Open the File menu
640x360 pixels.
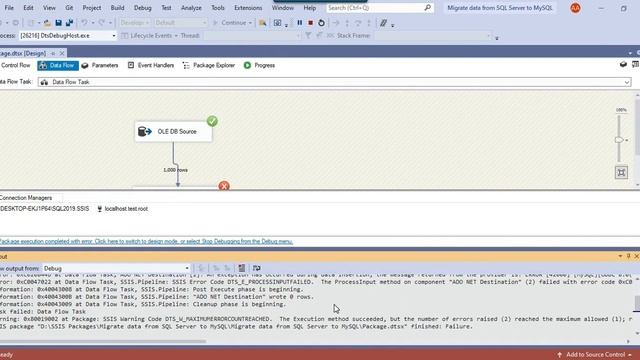[x=9, y=8]
